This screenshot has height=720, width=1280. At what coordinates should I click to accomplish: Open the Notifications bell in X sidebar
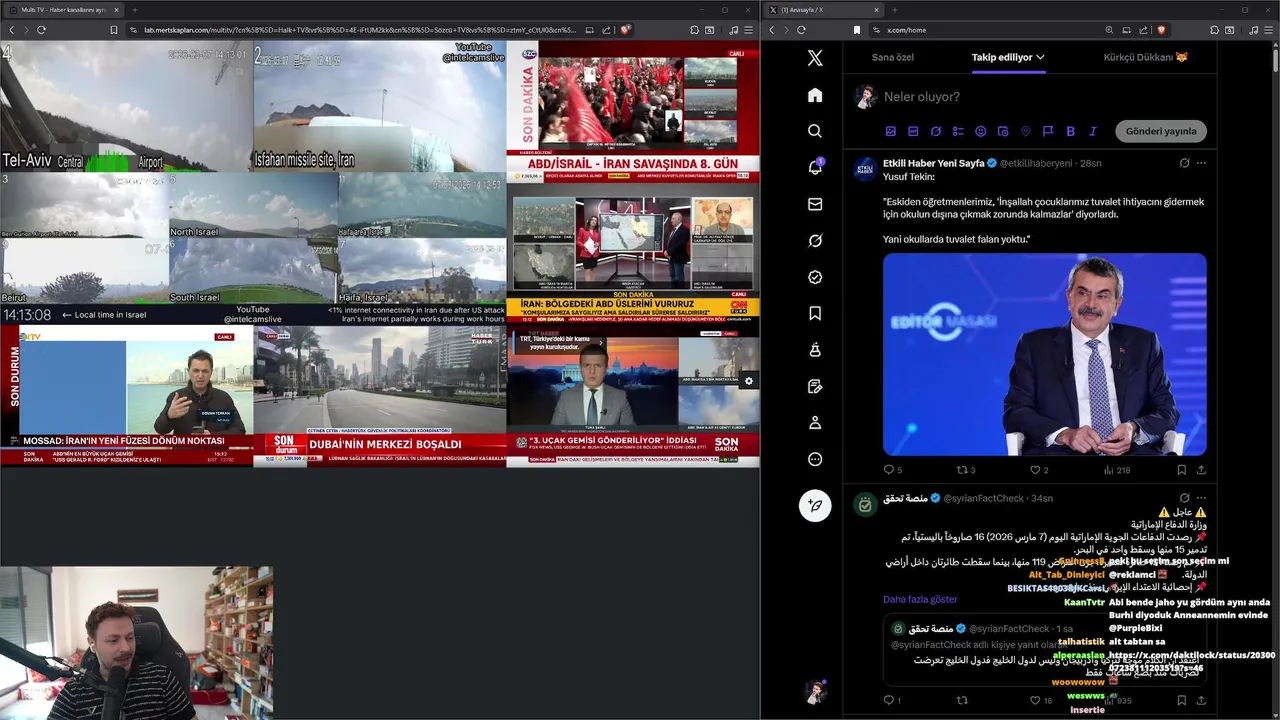[x=815, y=167]
